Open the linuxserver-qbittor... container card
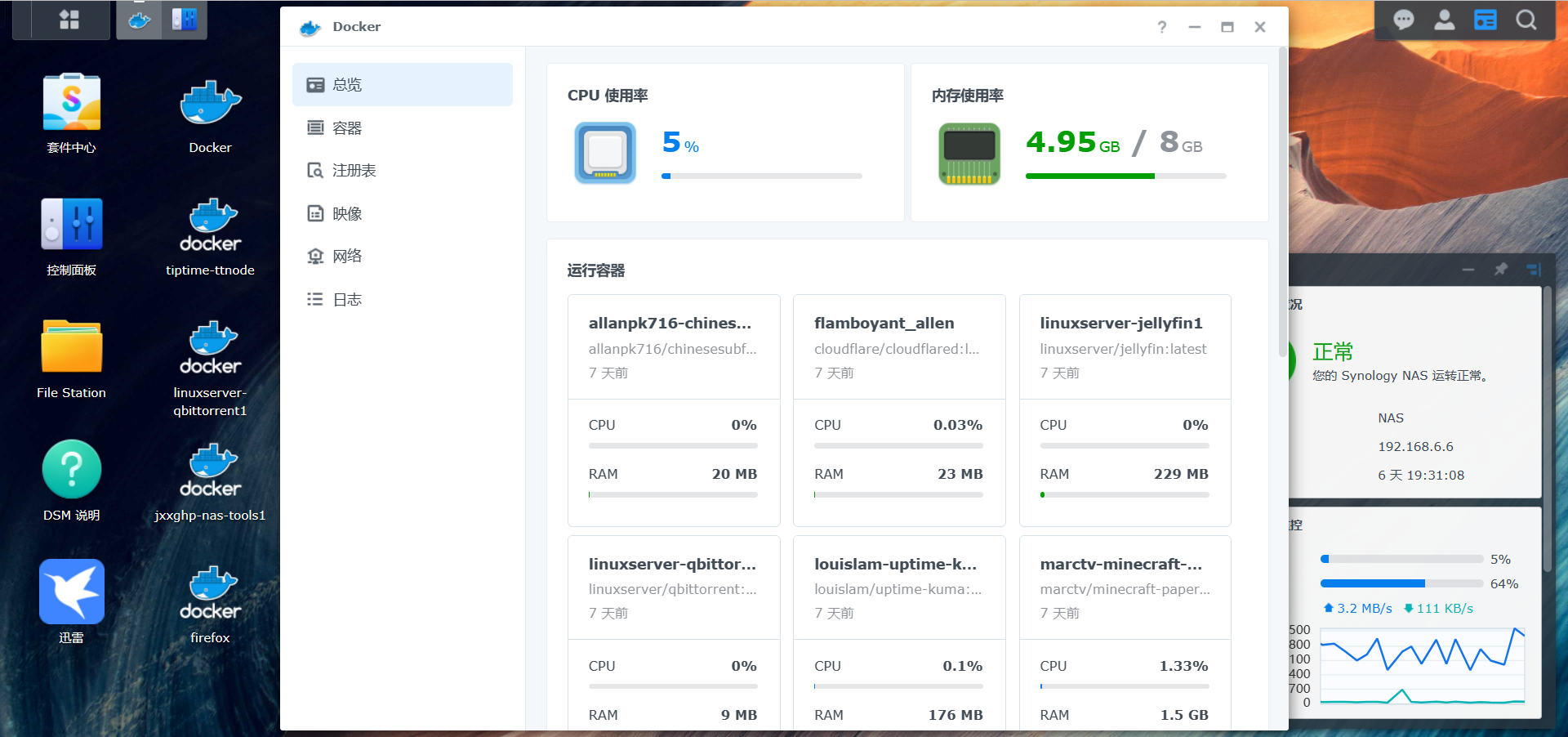Viewport: 1568px width, 737px height. click(x=674, y=632)
